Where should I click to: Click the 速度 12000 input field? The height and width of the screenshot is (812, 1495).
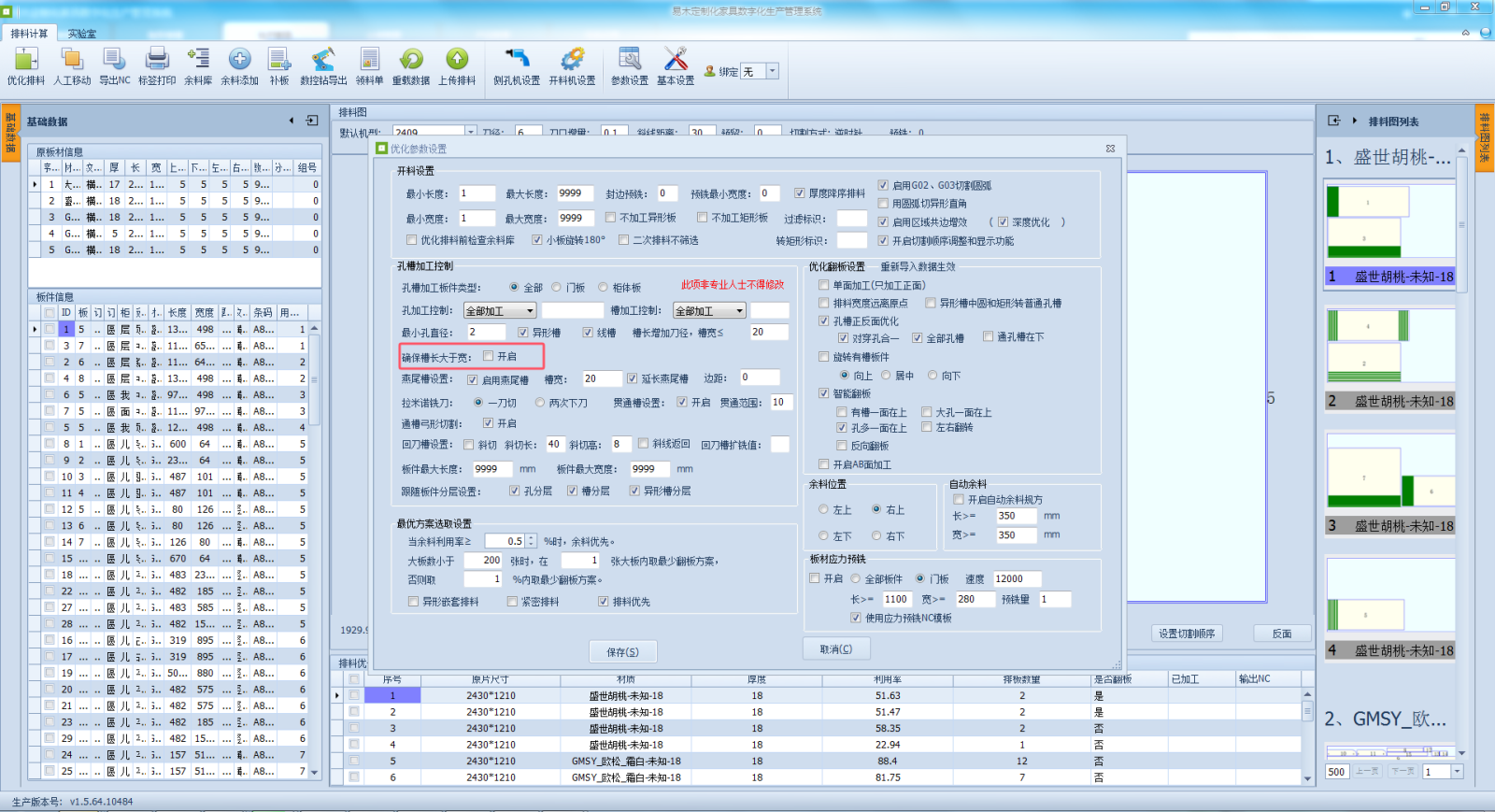tap(1017, 578)
